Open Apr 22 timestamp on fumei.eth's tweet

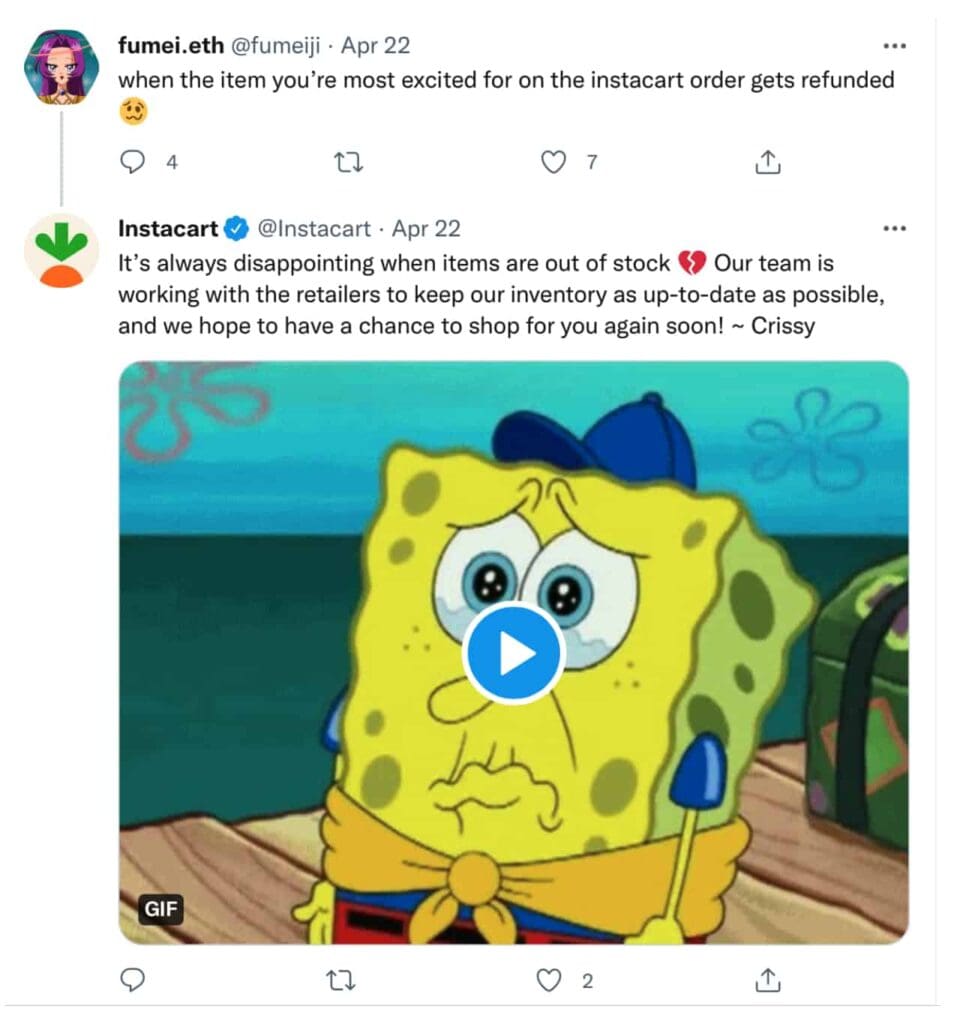tap(375, 46)
